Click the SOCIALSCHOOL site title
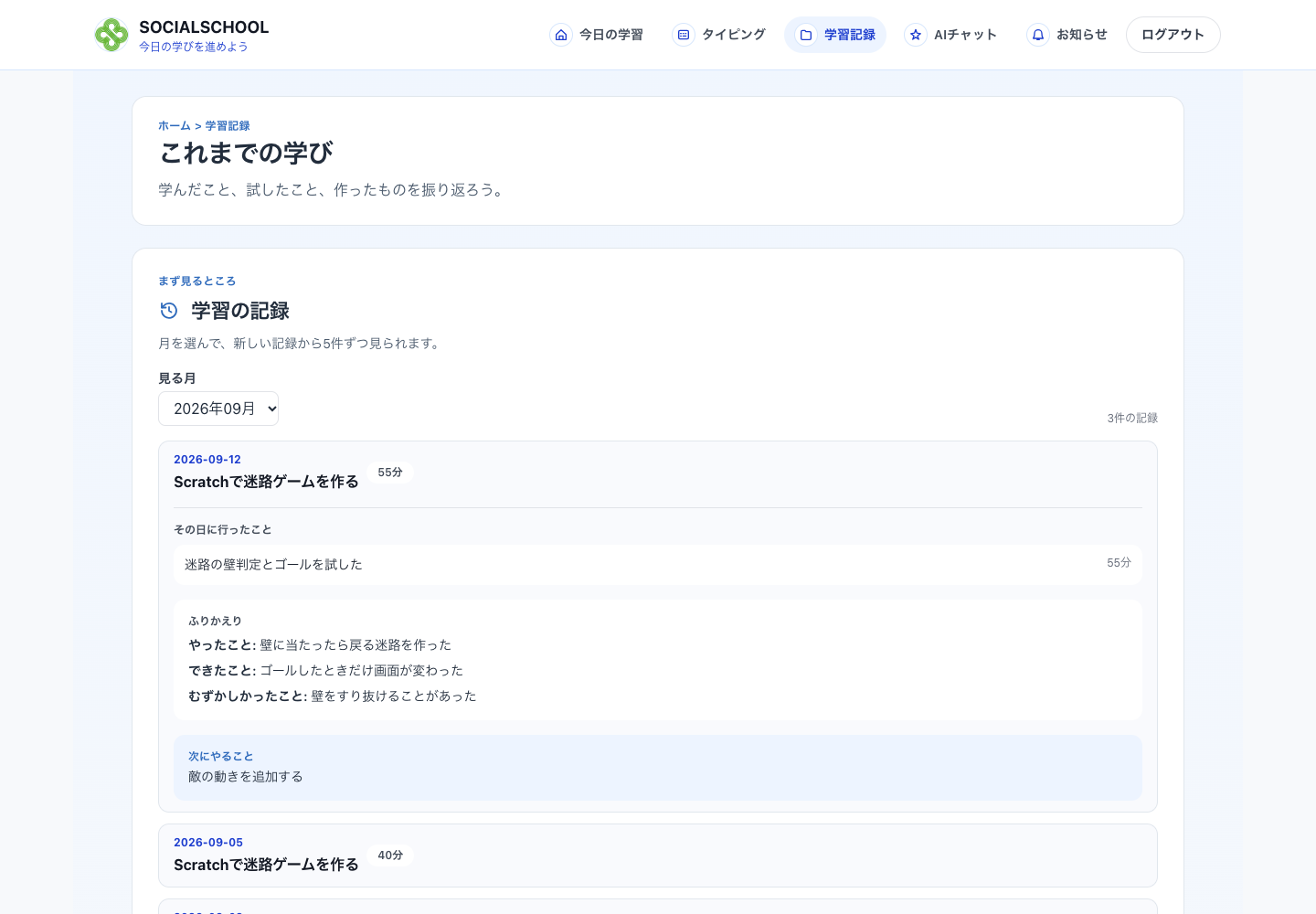Viewport: 1316px width, 914px height. click(204, 27)
